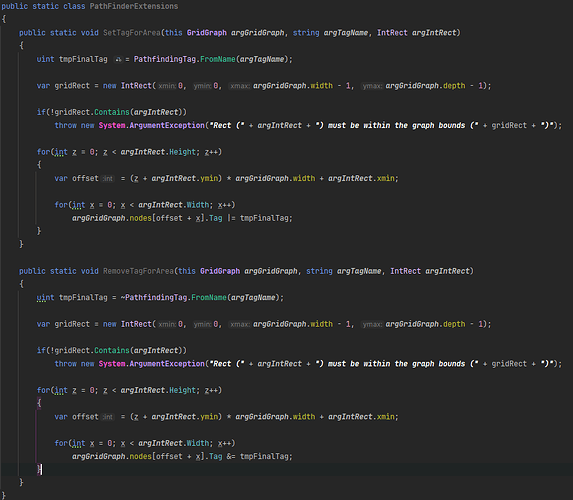Click the opening brace under SetTagForArea's z loop
Image resolution: width=573 pixels, height=500 pixels.
coord(39,165)
